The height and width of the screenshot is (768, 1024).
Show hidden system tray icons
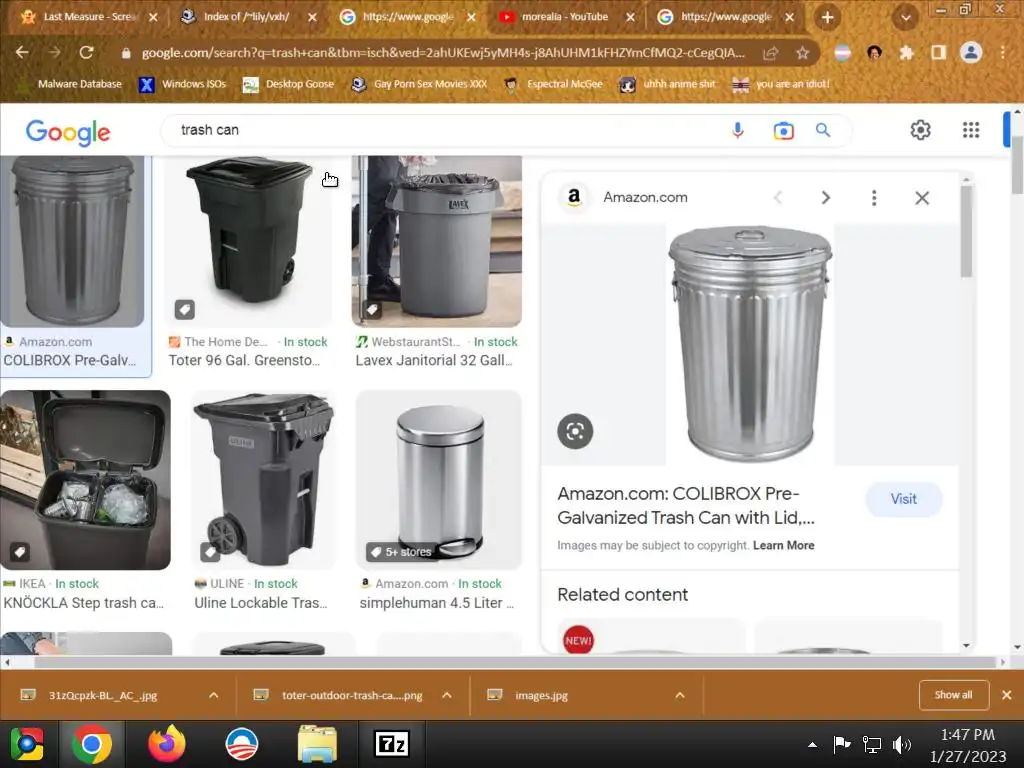812,744
